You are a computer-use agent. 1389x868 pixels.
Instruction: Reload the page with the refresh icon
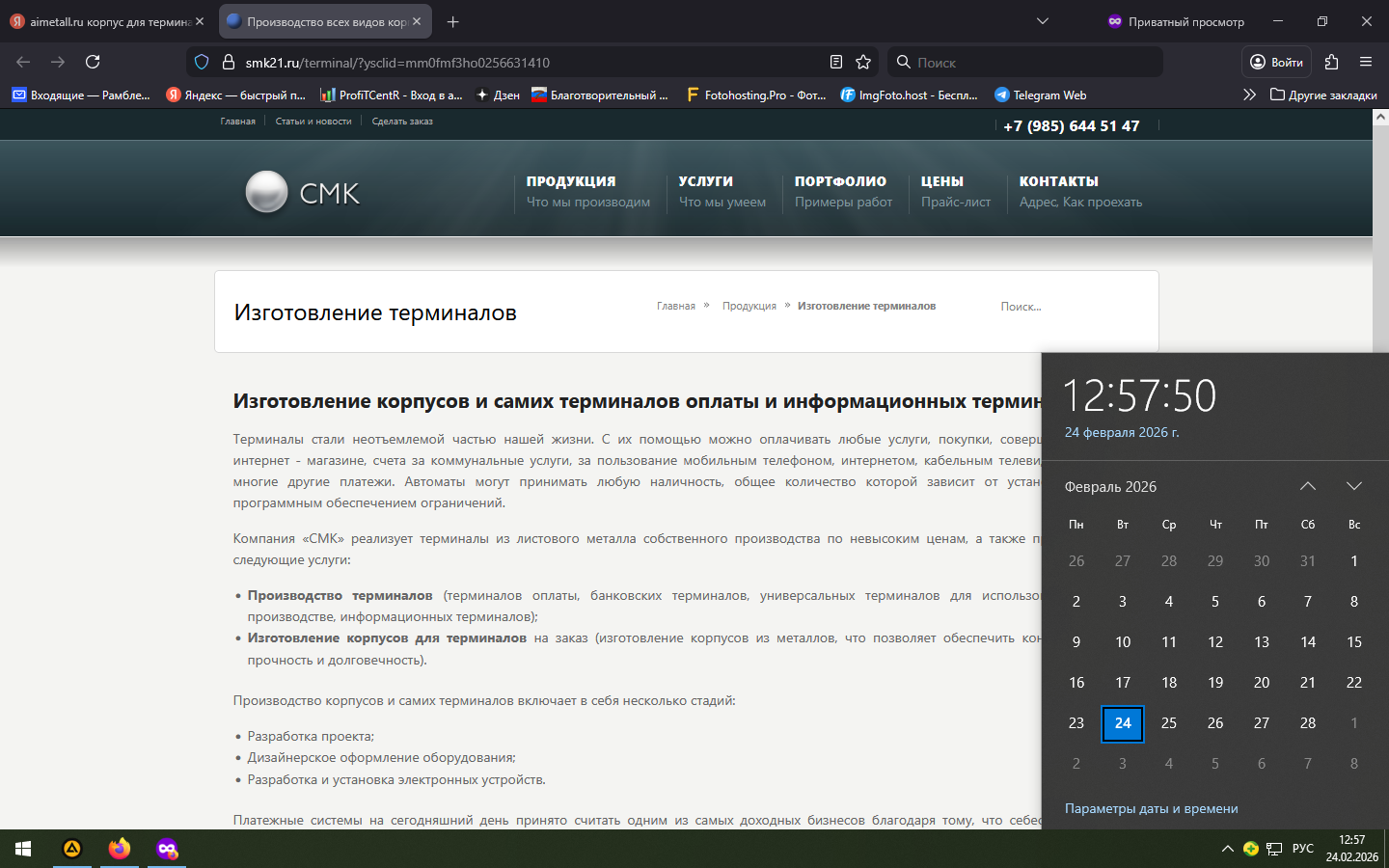coord(93,62)
